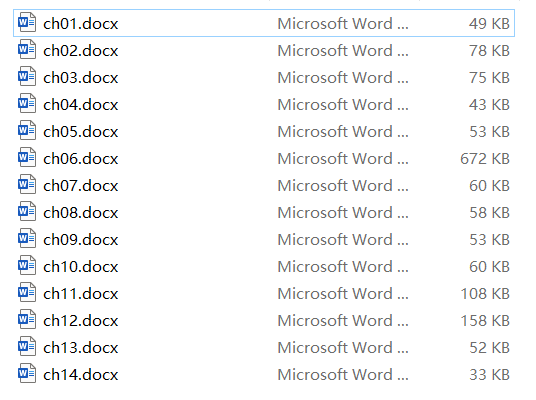Click the Word icon next to ch07.docx

(x=27, y=185)
